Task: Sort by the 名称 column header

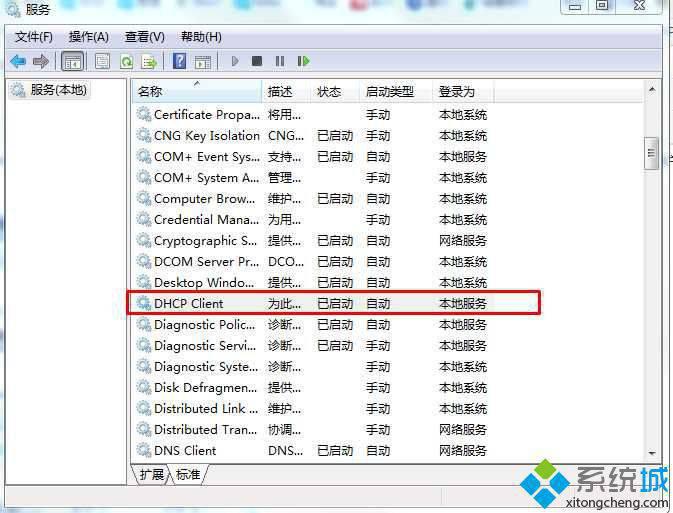Action: [197, 91]
